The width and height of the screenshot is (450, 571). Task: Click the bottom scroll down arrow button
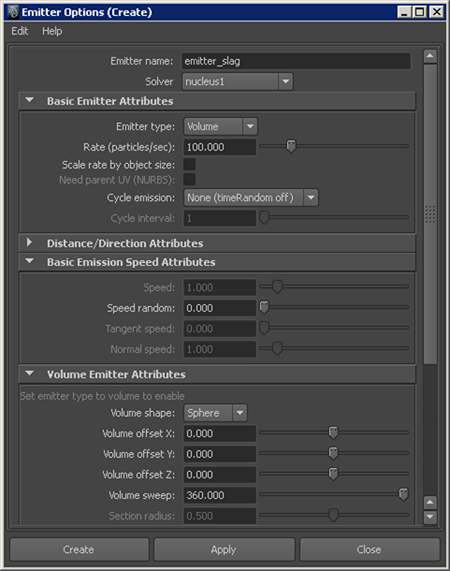click(x=430, y=517)
